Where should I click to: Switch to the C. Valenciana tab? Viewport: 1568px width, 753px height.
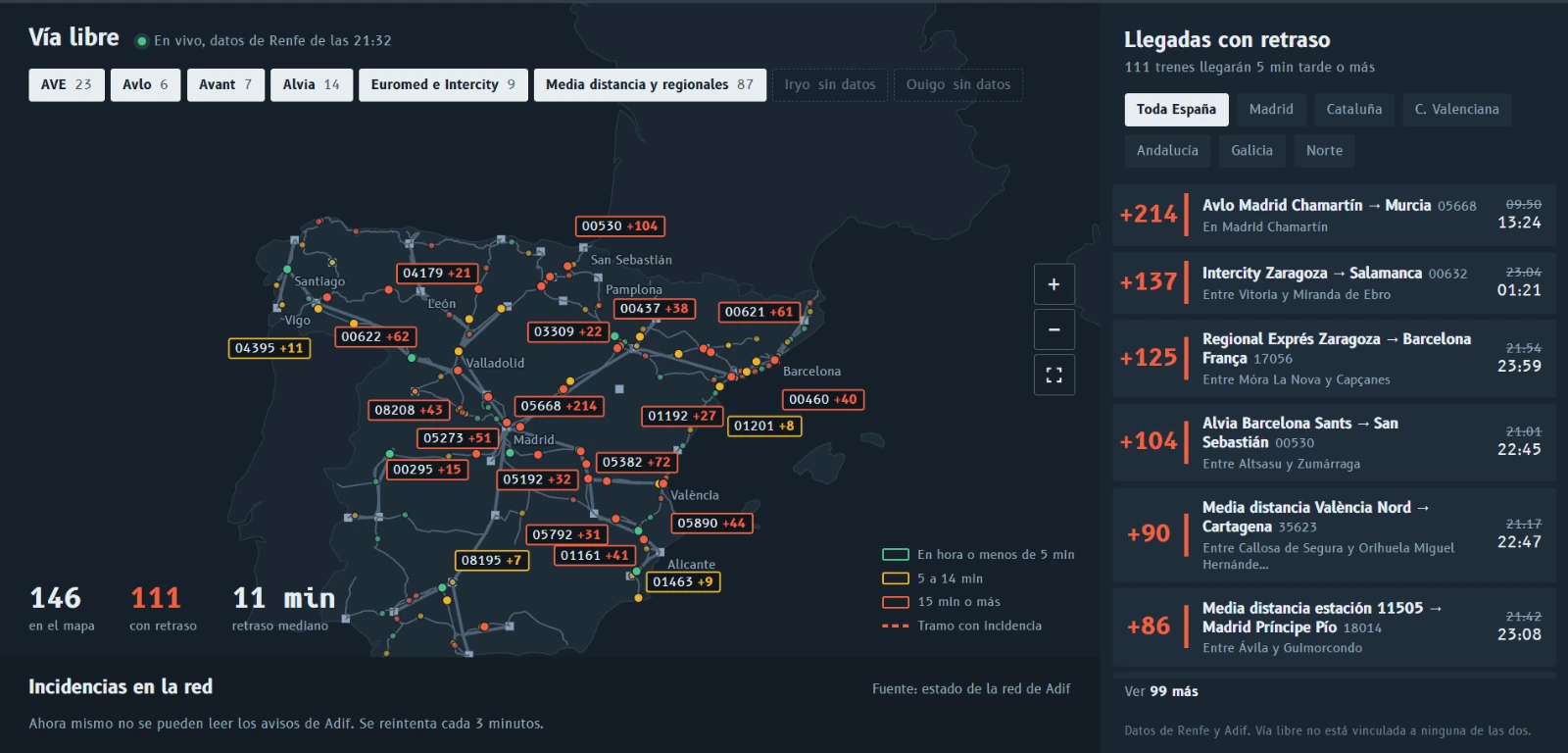pyautogui.click(x=1456, y=109)
